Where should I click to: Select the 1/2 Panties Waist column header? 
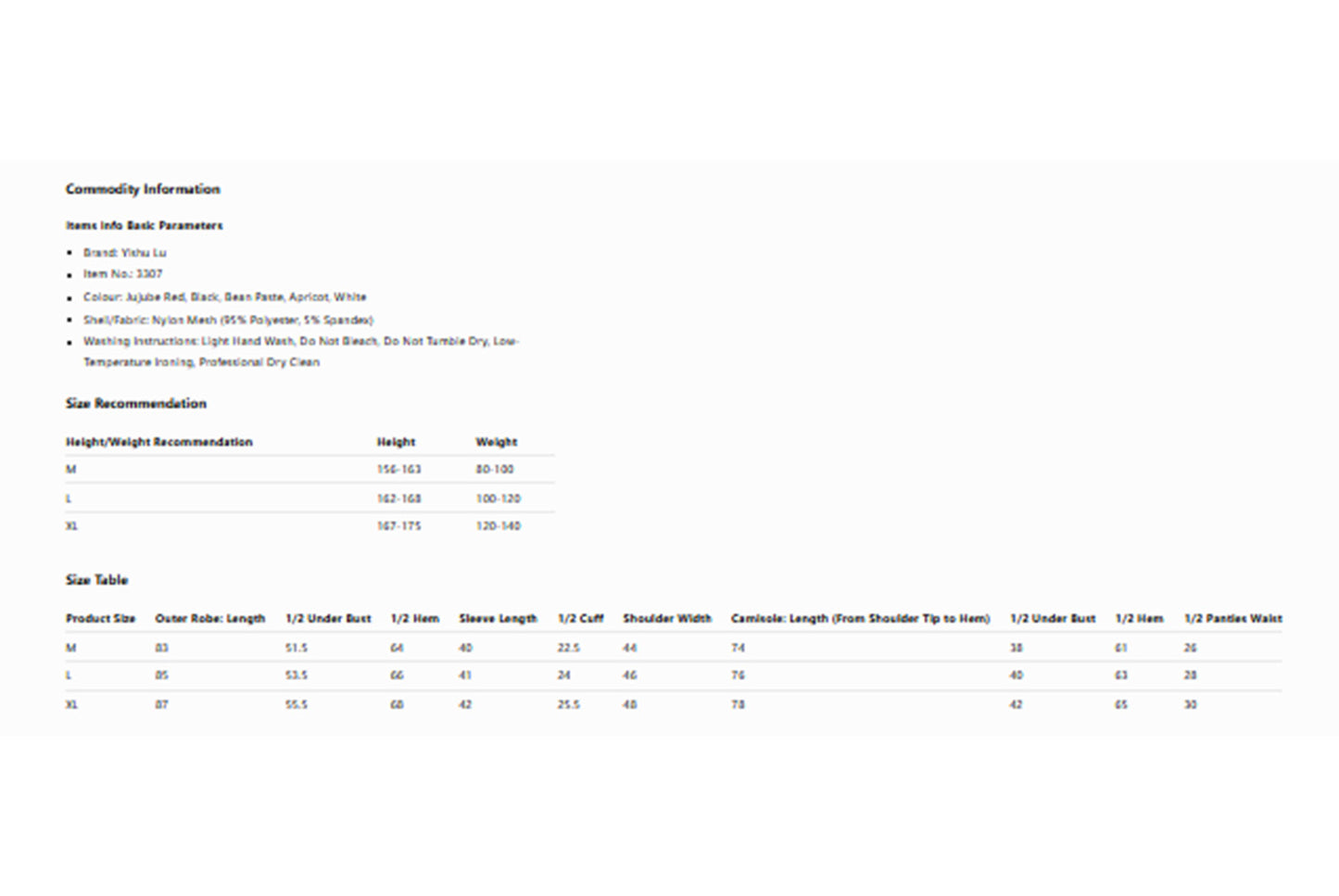tap(1232, 618)
